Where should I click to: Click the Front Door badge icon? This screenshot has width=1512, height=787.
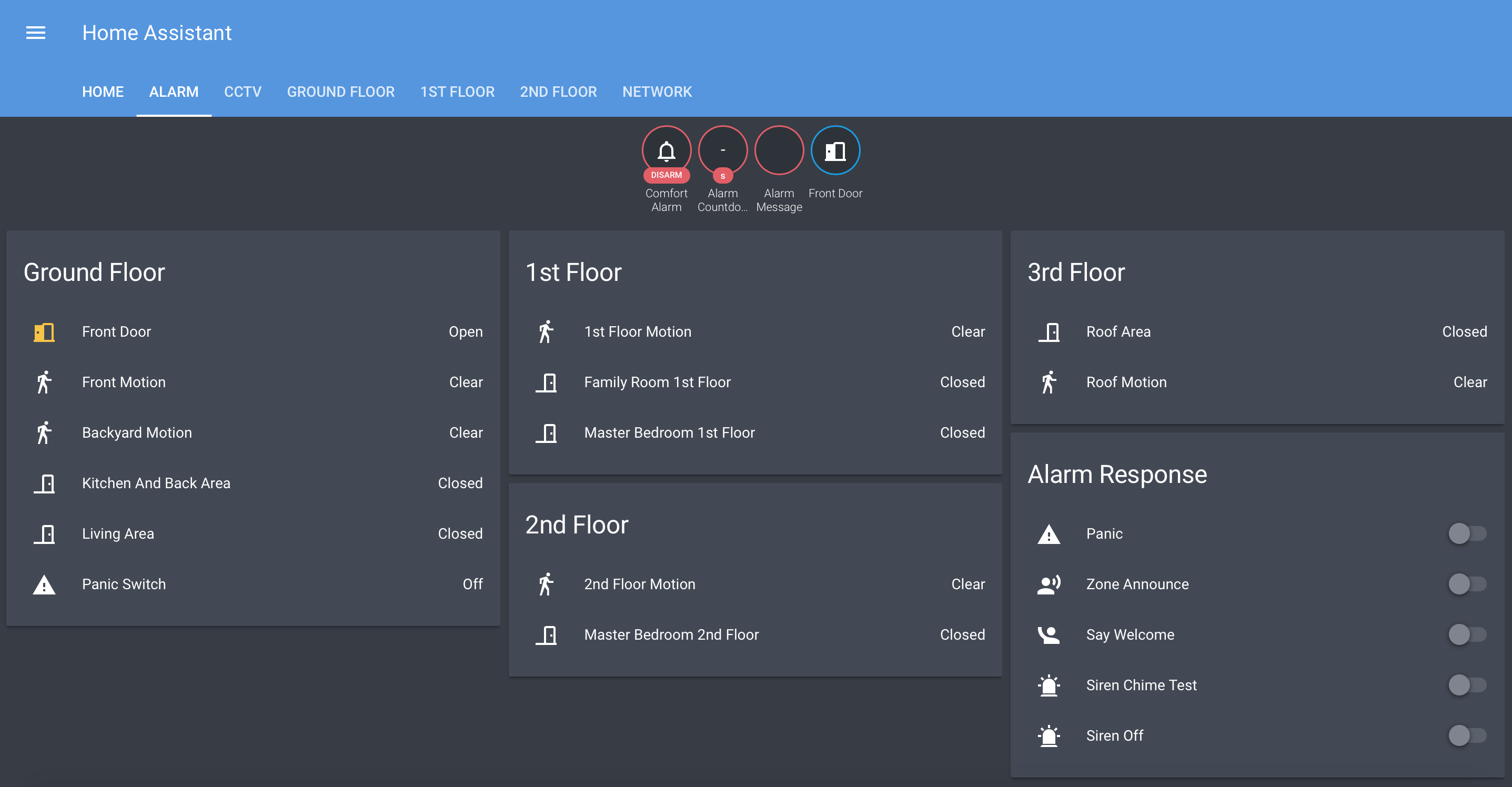pos(835,151)
